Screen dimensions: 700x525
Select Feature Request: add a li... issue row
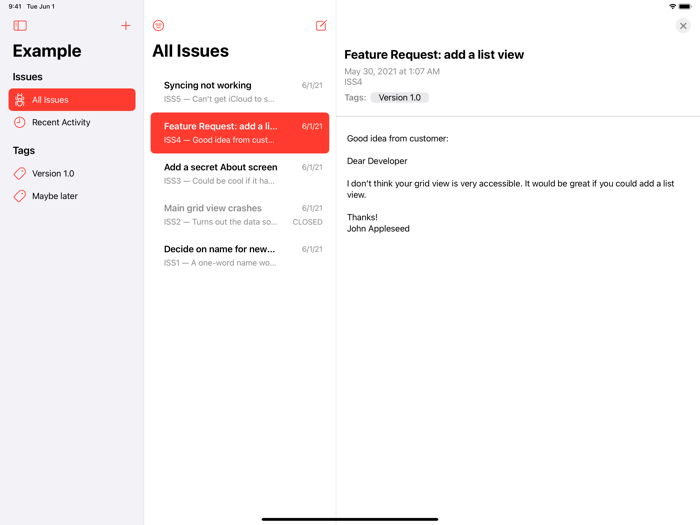point(240,133)
